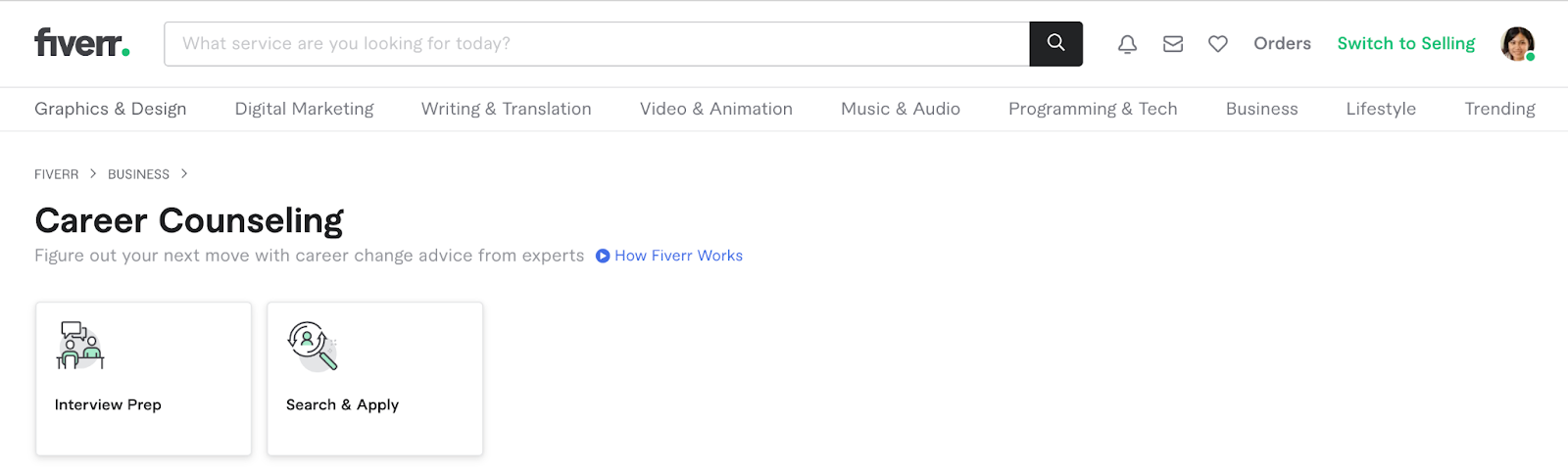
Task: Click the career change advice subtitle text
Action: pyautogui.click(x=309, y=256)
